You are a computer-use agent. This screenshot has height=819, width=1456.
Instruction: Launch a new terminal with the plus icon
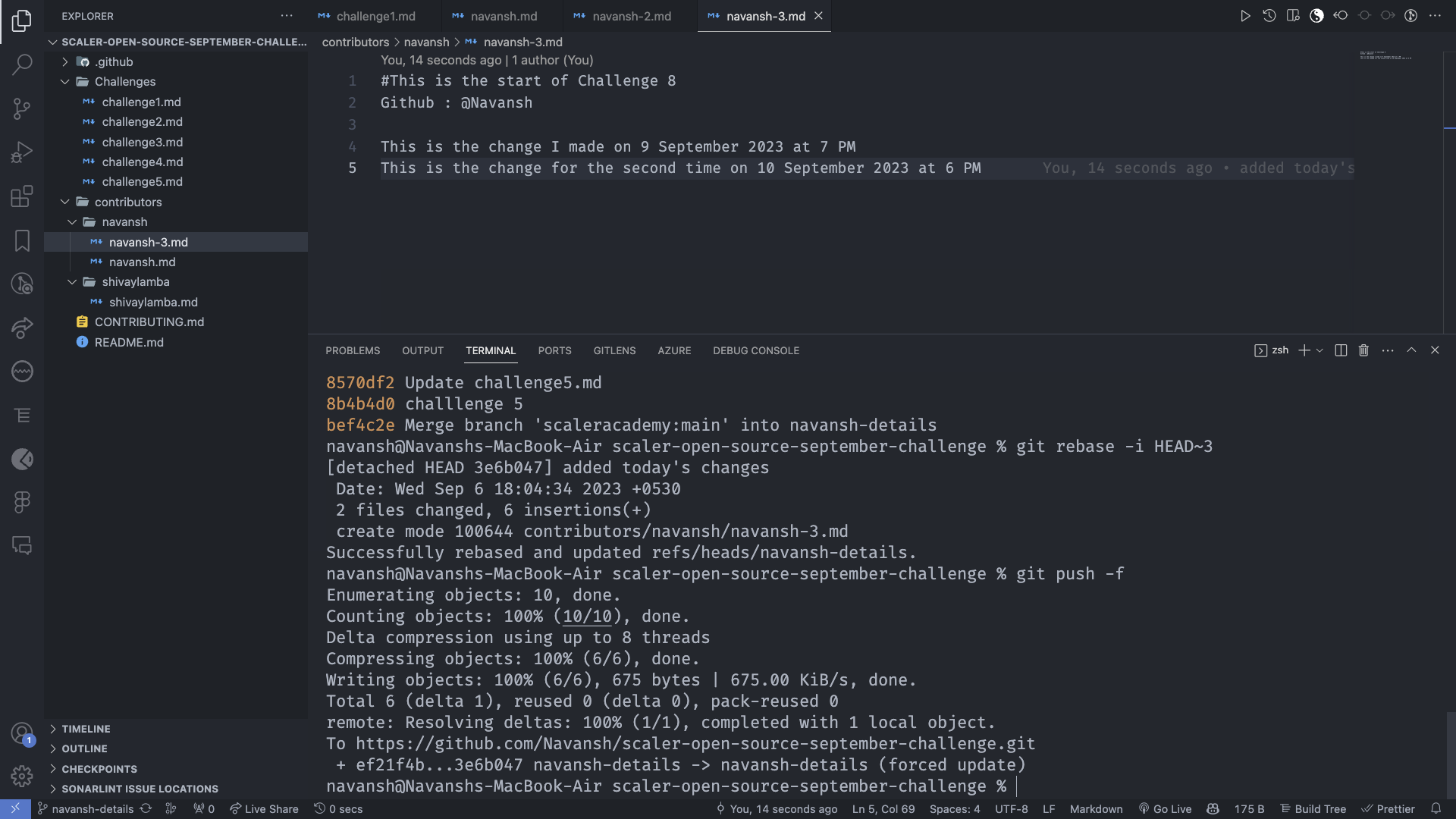click(x=1303, y=350)
